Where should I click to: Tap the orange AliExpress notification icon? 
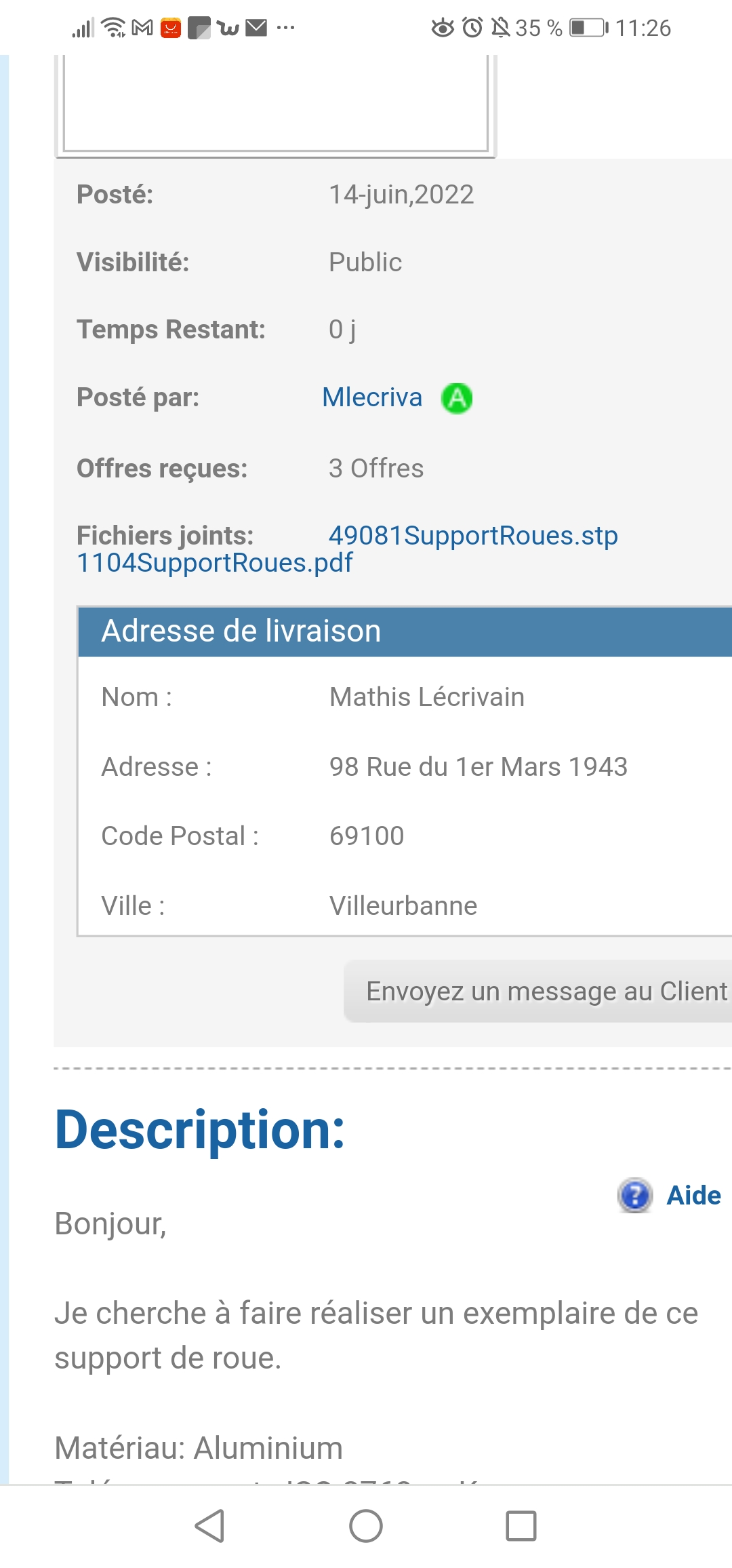(171, 28)
